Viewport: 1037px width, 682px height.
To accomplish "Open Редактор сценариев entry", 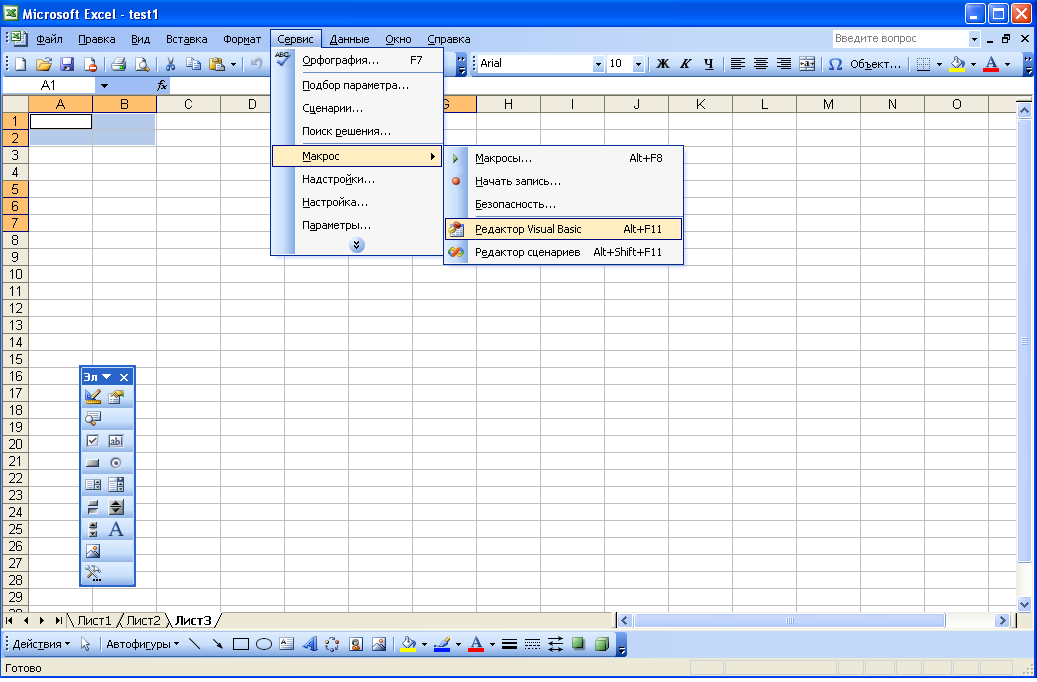I will [563, 252].
